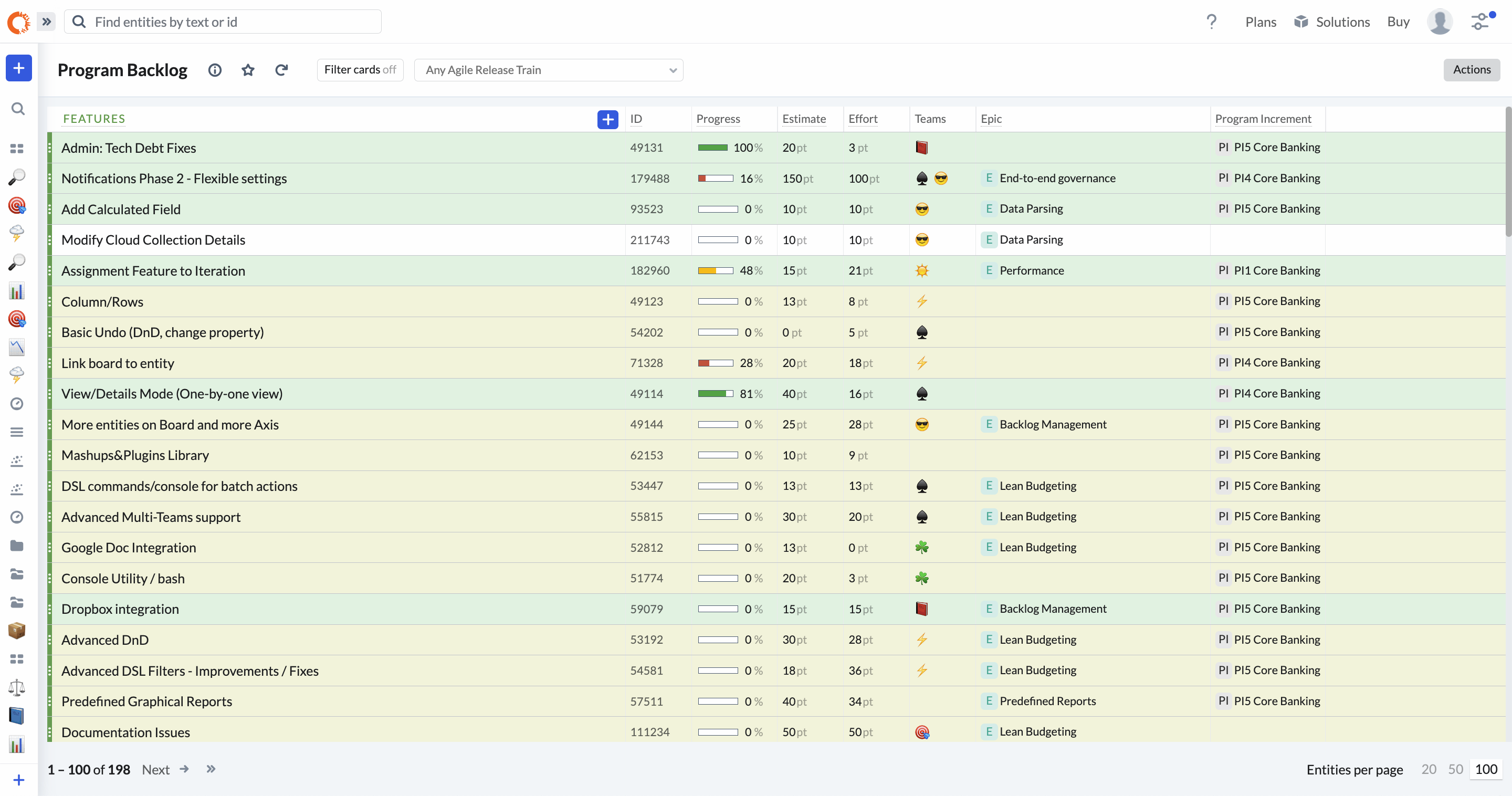Viewport: 1512px width, 796px height.
Task: Click the vertical scrollbar of the backlog list
Action: [x=1508, y=171]
